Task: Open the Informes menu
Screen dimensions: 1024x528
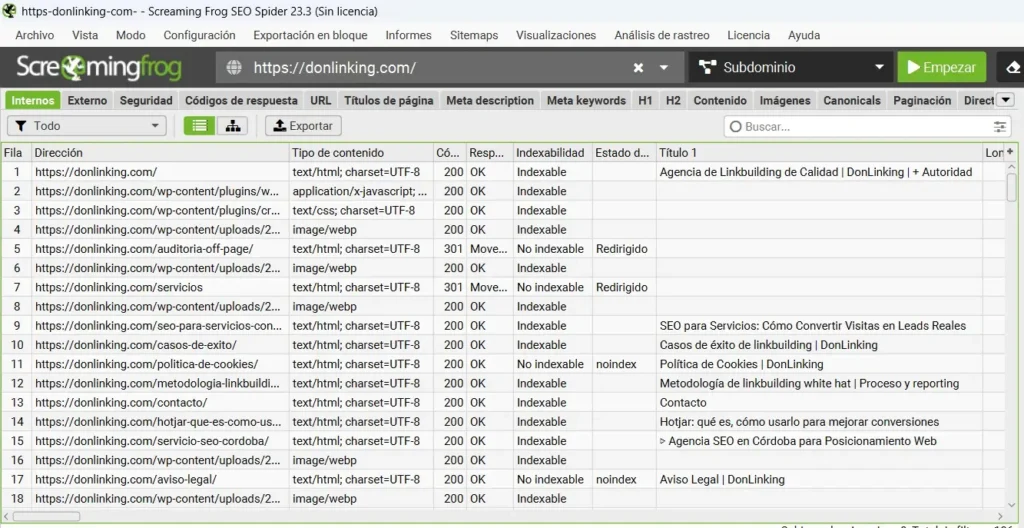Action: pyautogui.click(x=408, y=35)
